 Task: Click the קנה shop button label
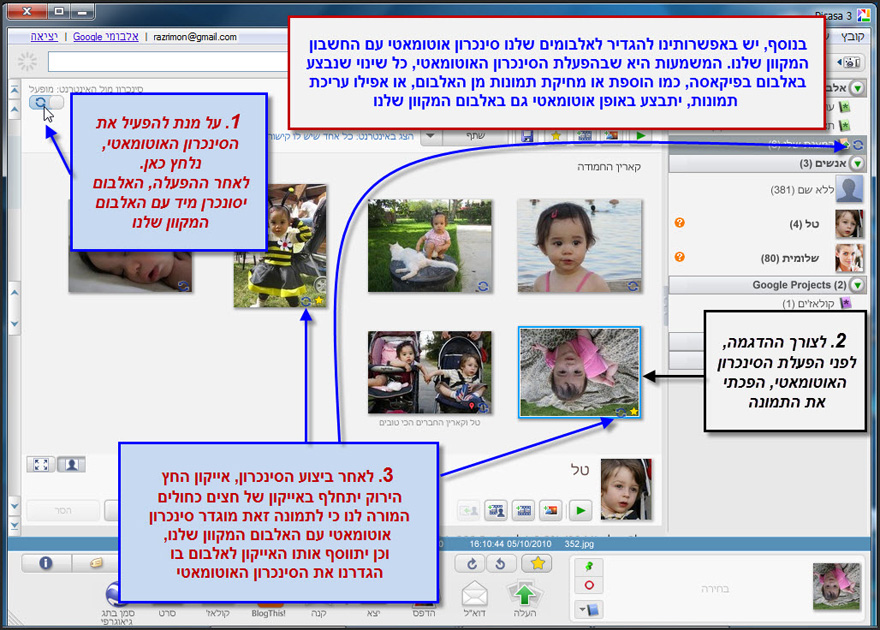(319, 614)
